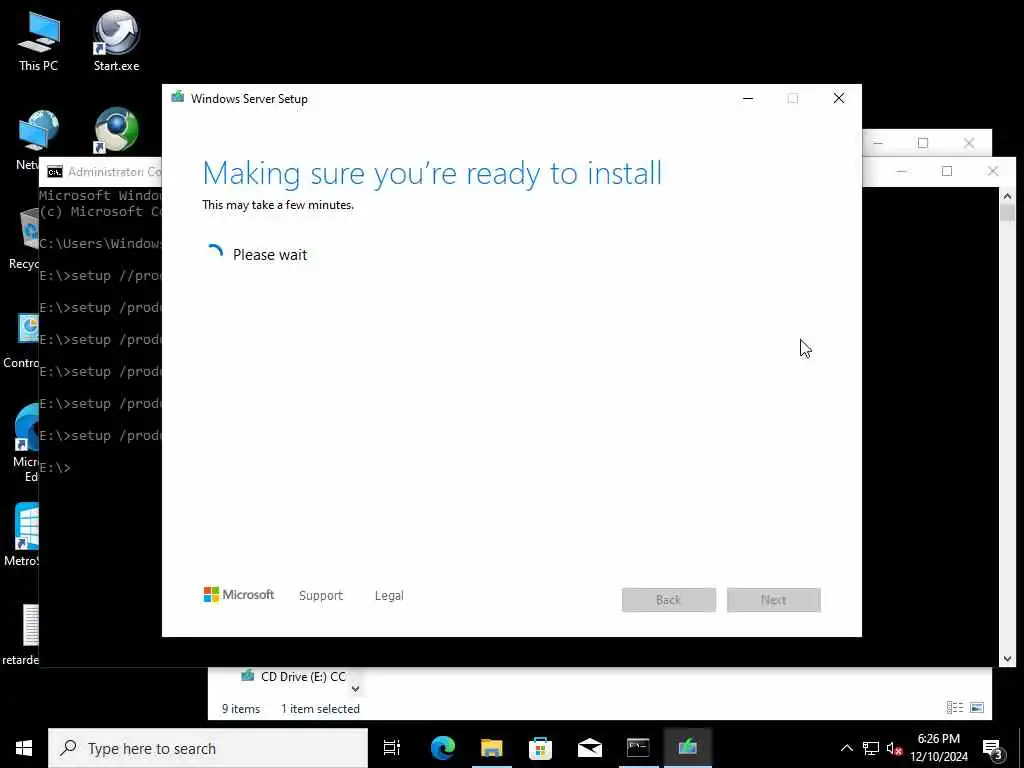Click the Next button in Setup

pyautogui.click(x=774, y=600)
